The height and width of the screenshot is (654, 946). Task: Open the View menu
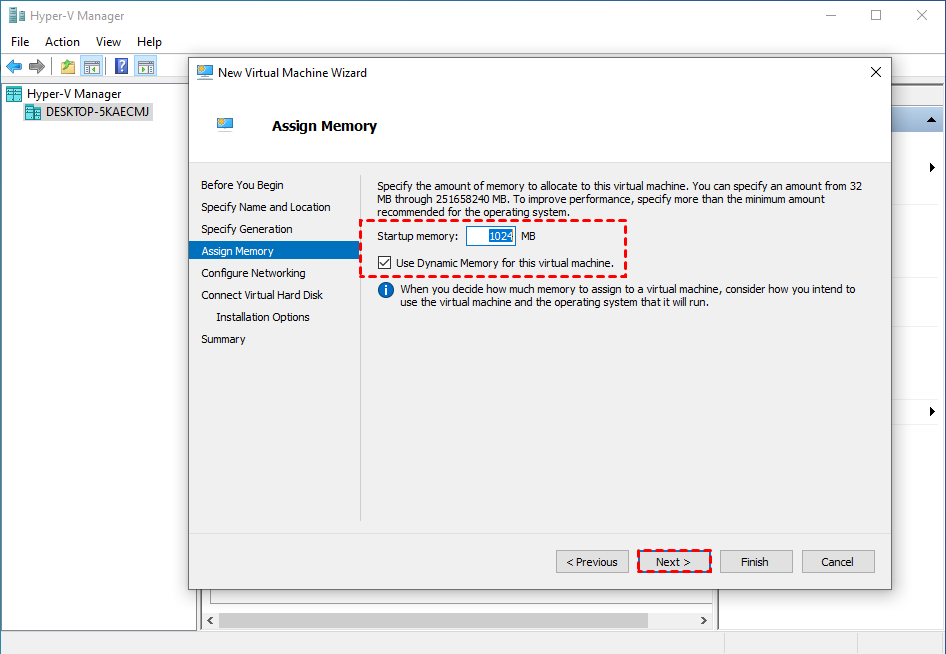(x=108, y=42)
